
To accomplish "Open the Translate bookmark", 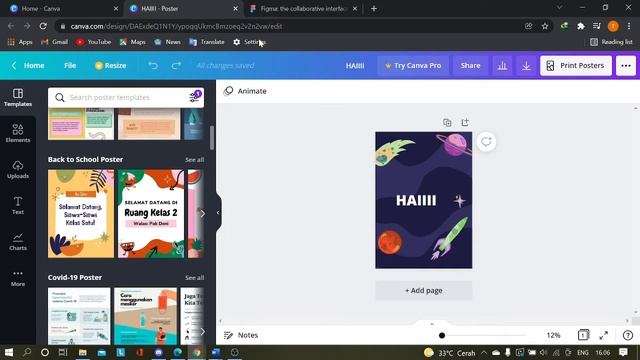I will (207, 42).
